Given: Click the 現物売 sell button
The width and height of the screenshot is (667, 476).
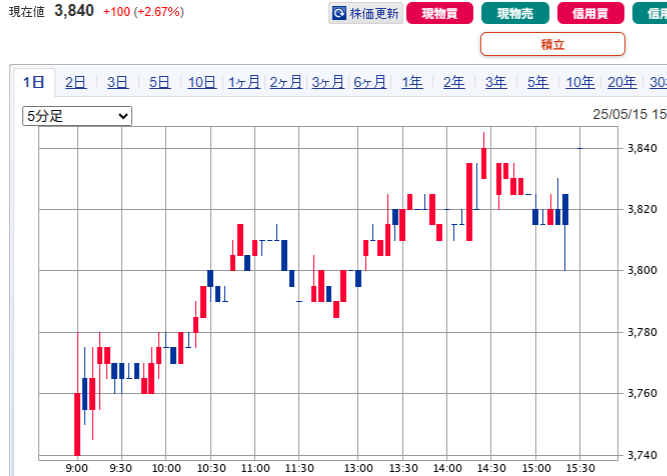Looking at the screenshot, I should tap(515, 13).
